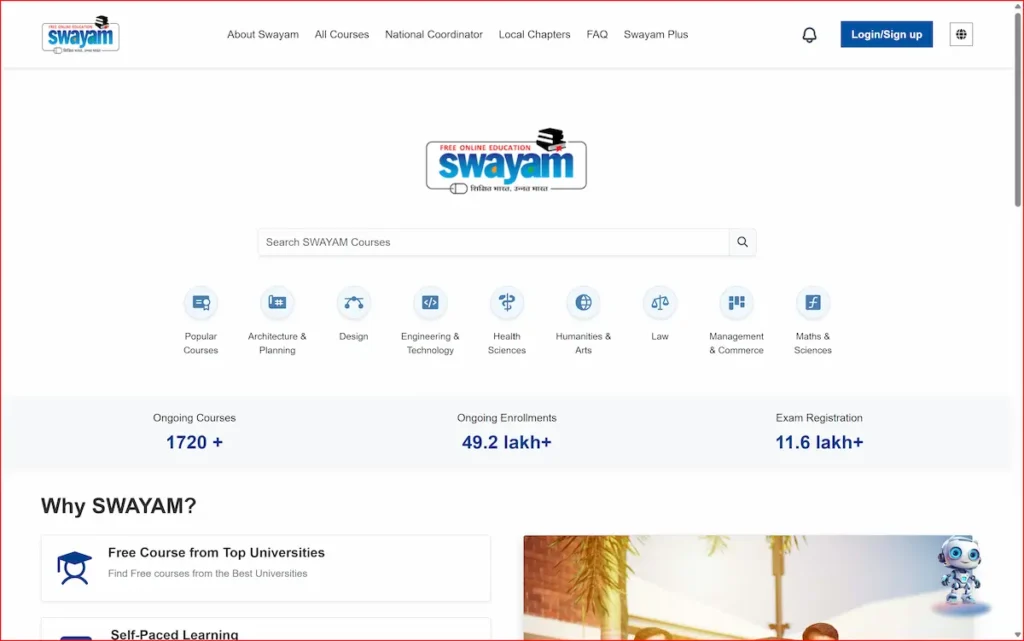Open the Health Sciences category icon
Image resolution: width=1024 pixels, height=641 pixels.
(x=507, y=303)
